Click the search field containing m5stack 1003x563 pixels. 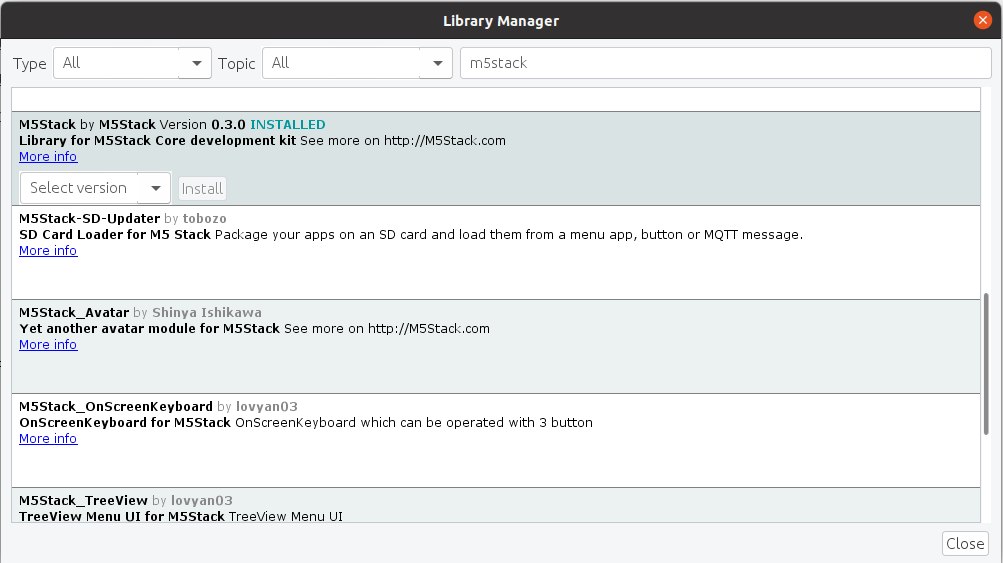(x=725, y=63)
